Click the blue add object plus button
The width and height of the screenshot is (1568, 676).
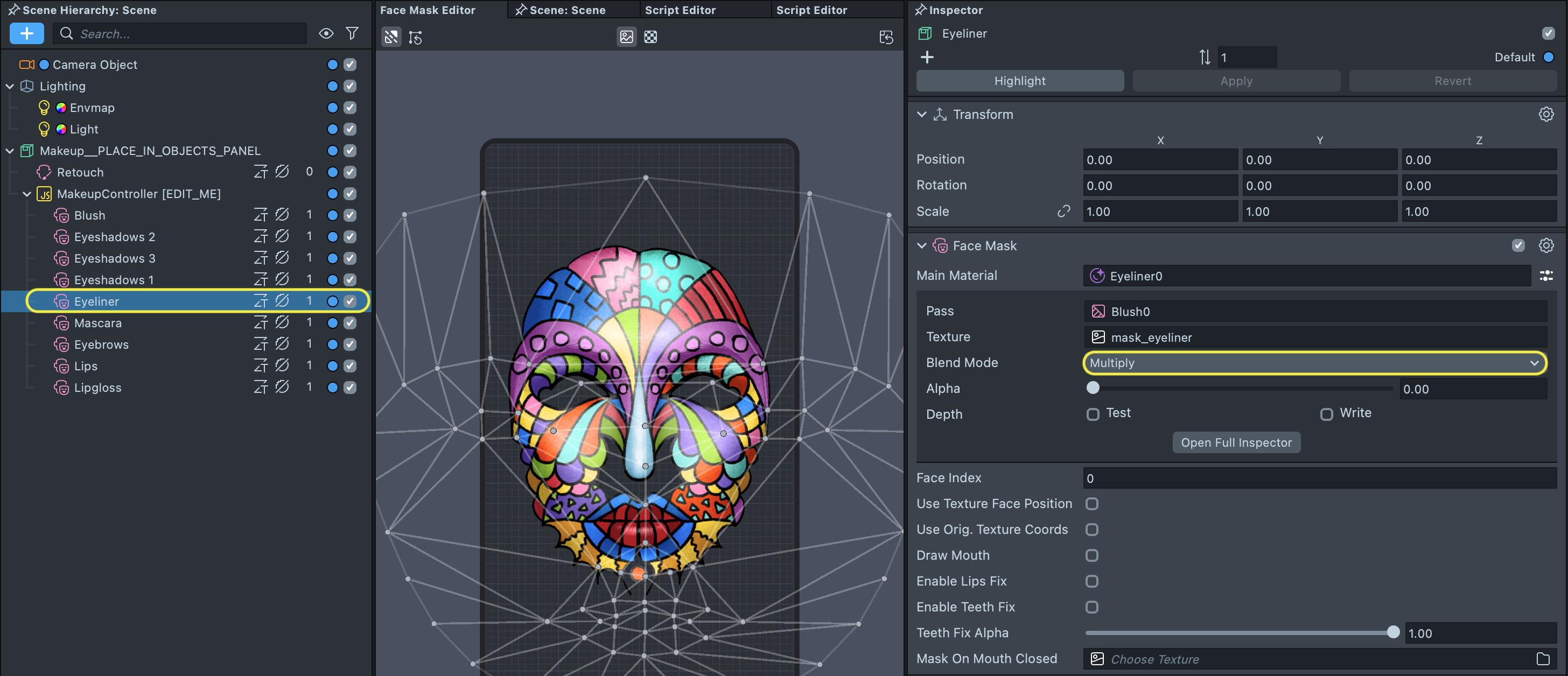(27, 33)
